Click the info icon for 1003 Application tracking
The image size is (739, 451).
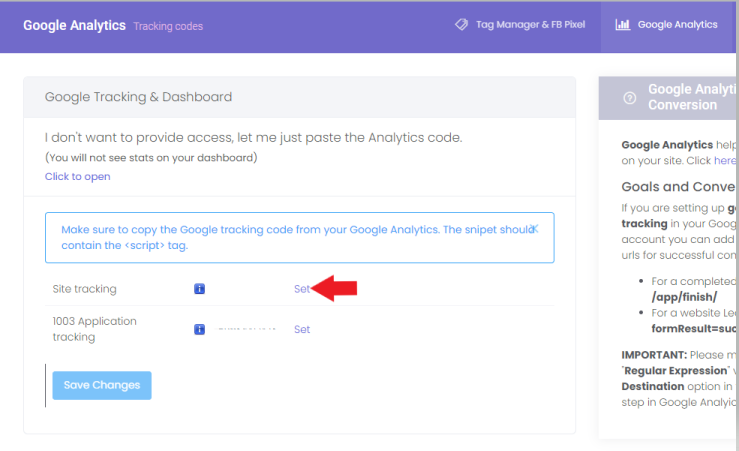click(199, 329)
